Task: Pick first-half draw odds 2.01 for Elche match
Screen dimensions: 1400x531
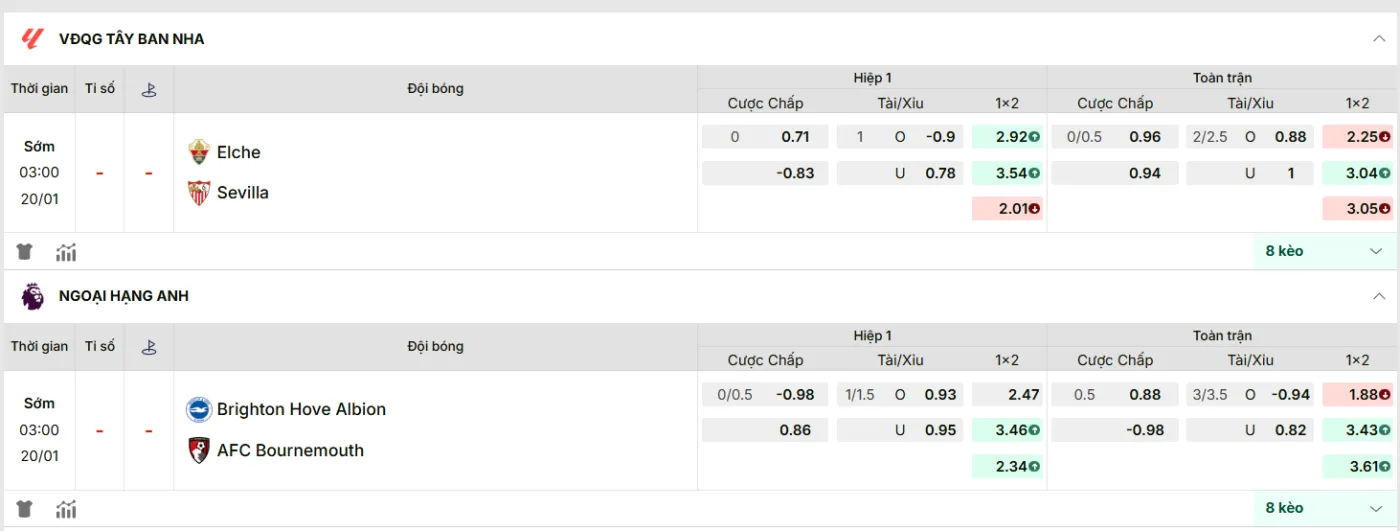Action: 1007,208
